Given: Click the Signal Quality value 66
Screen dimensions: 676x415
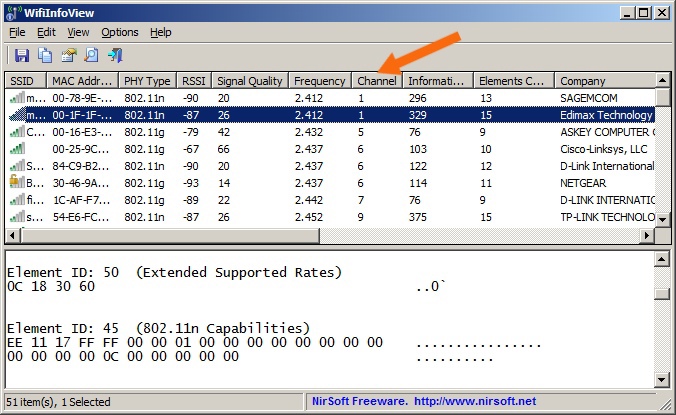Looking at the screenshot, I should click(223, 149).
